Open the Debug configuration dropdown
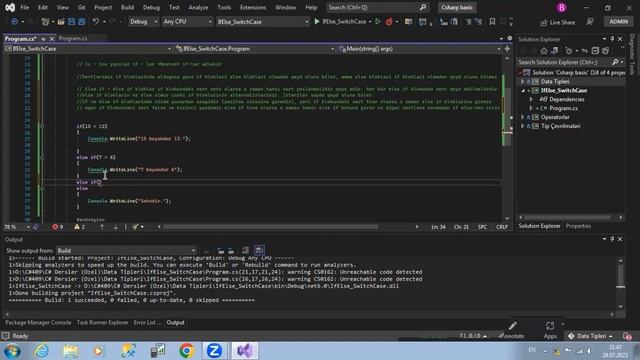 click(143, 22)
